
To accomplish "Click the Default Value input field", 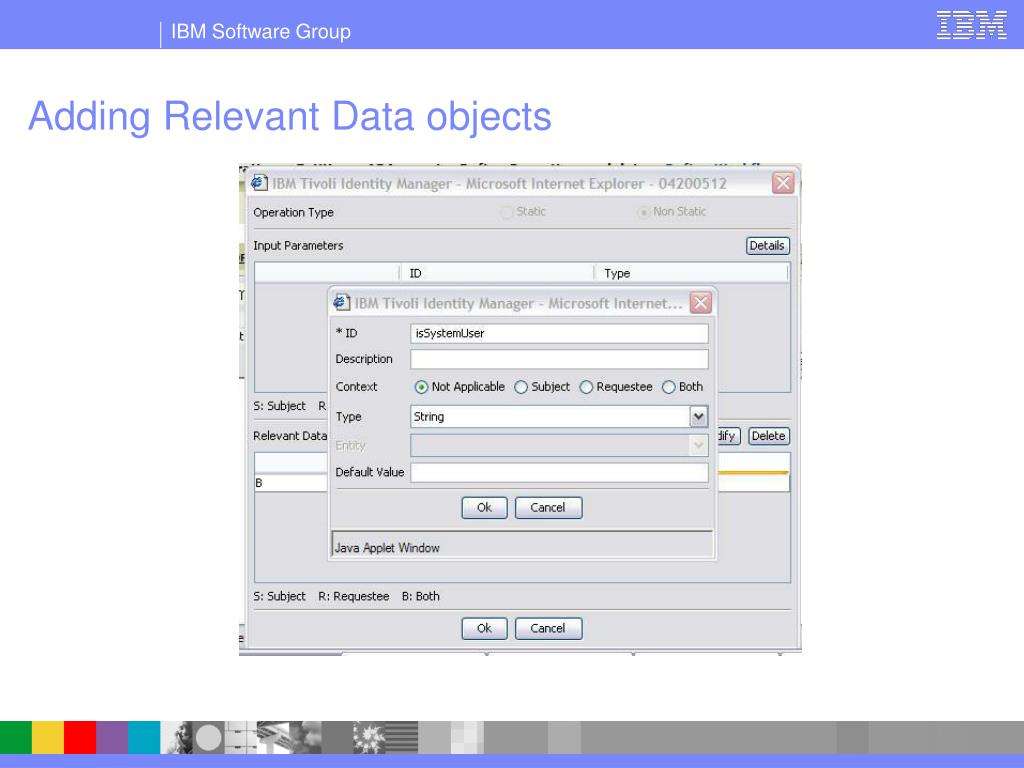I will (x=559, y=472).
